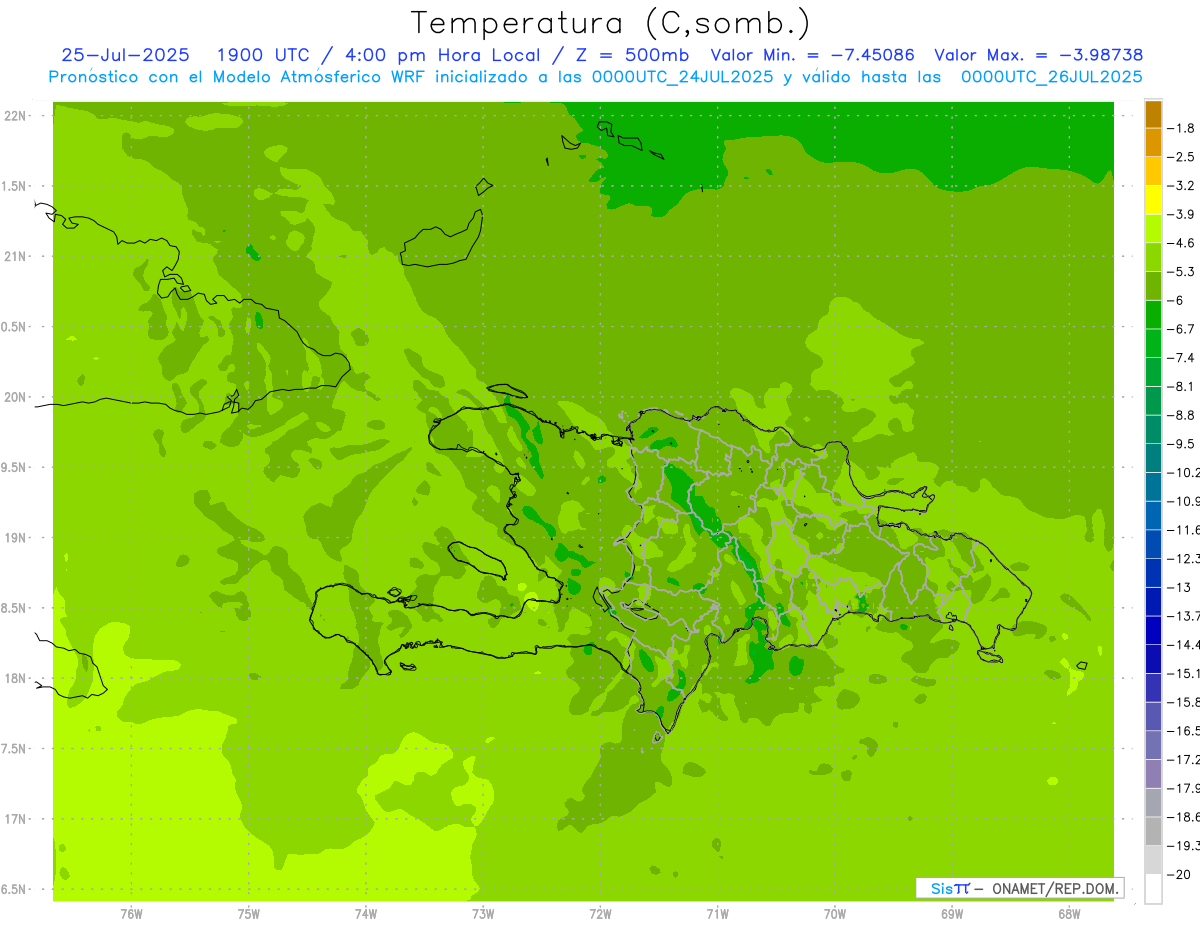
Task: Click the "Temperatura (C,somb.)" title
Action: pos(611,22)
